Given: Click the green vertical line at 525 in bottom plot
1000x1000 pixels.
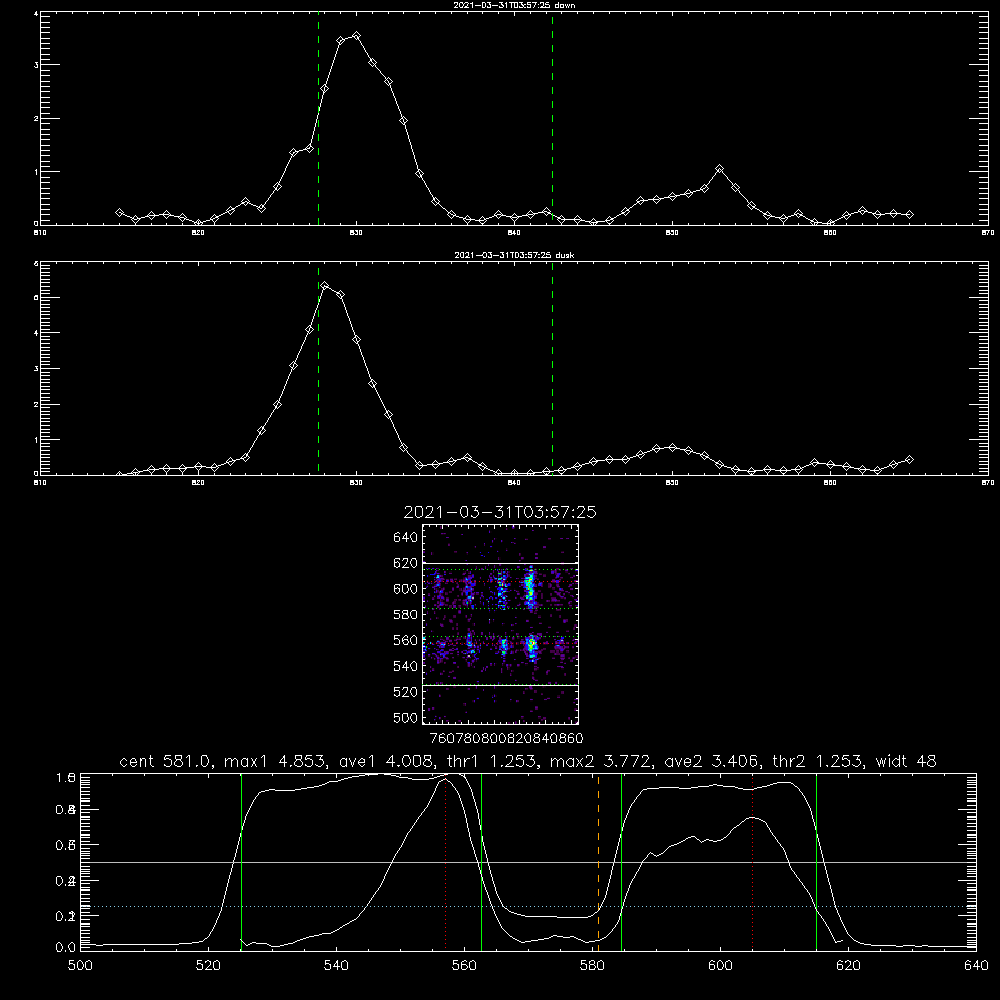Looking at the screenshot, I should 241,861.
